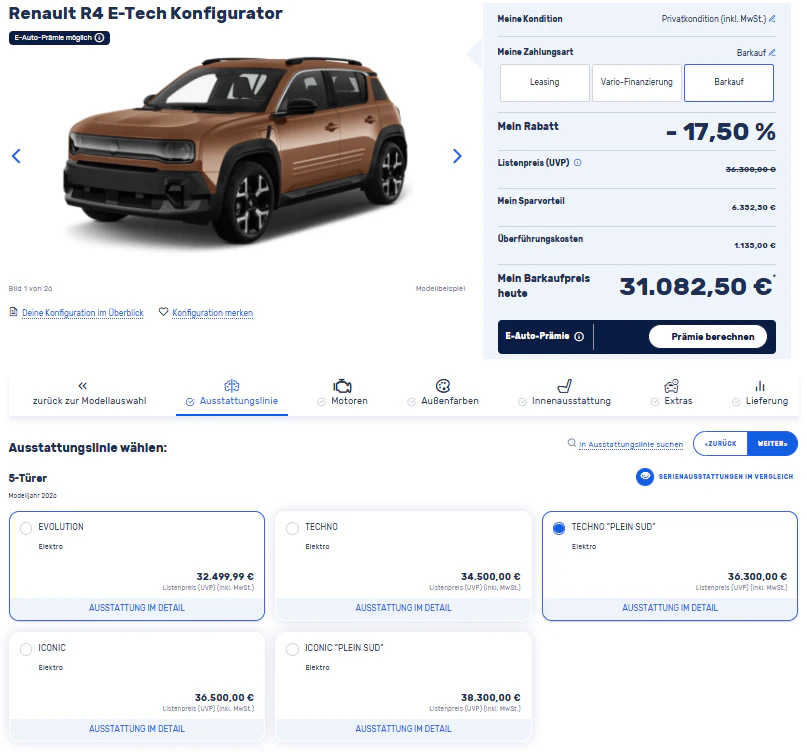Switch to the Innenausstattung tab
Image resolution: width=807 pixels, height=752 pixels.
pos(565,394)
